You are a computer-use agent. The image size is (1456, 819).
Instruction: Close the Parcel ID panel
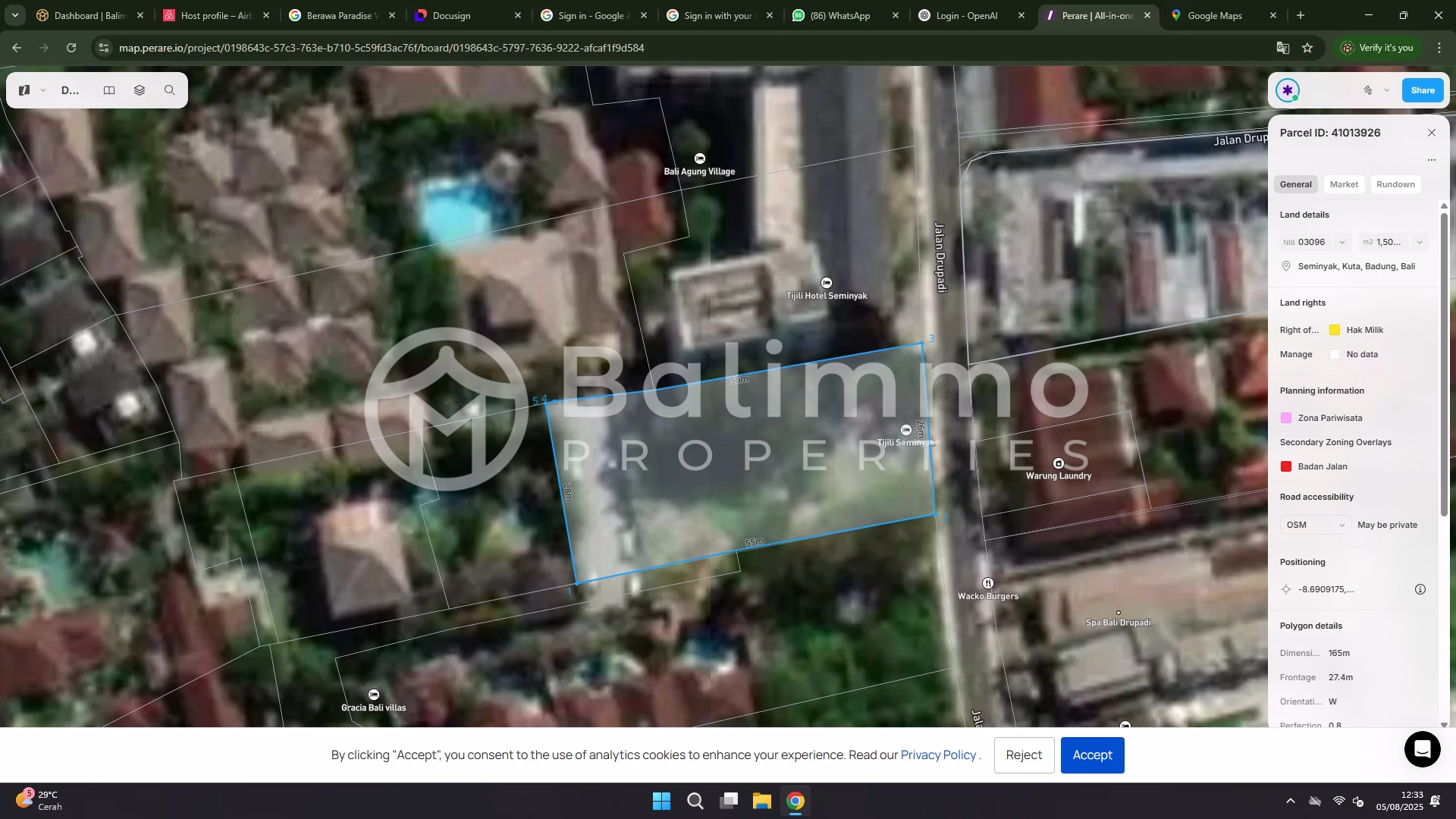(1432, 133)
